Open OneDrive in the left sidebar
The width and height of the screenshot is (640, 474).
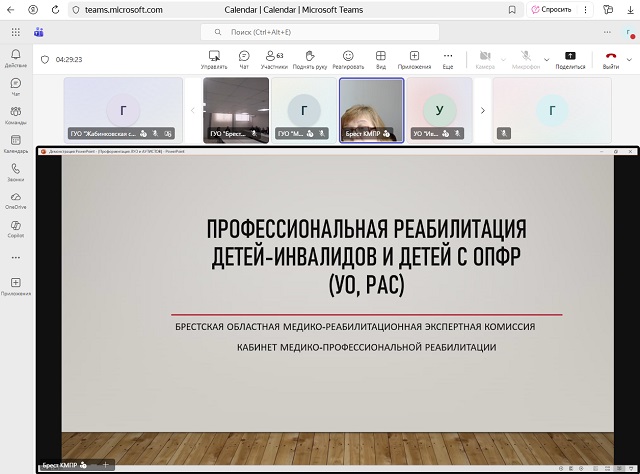click(16, 201)
